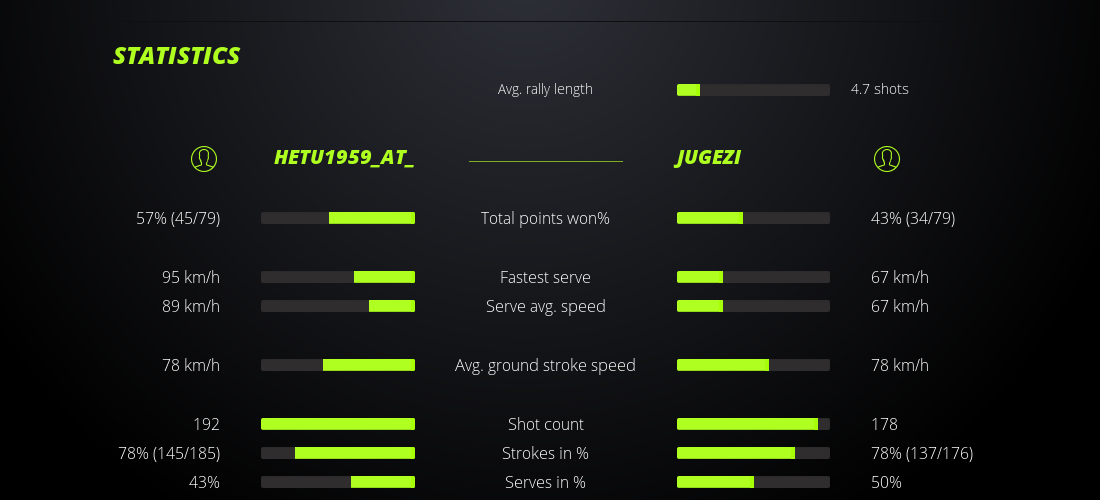Screen dimensions: 1100x500
Task: Click JUGEZI's Total points won bar
Action: [753, 218]
